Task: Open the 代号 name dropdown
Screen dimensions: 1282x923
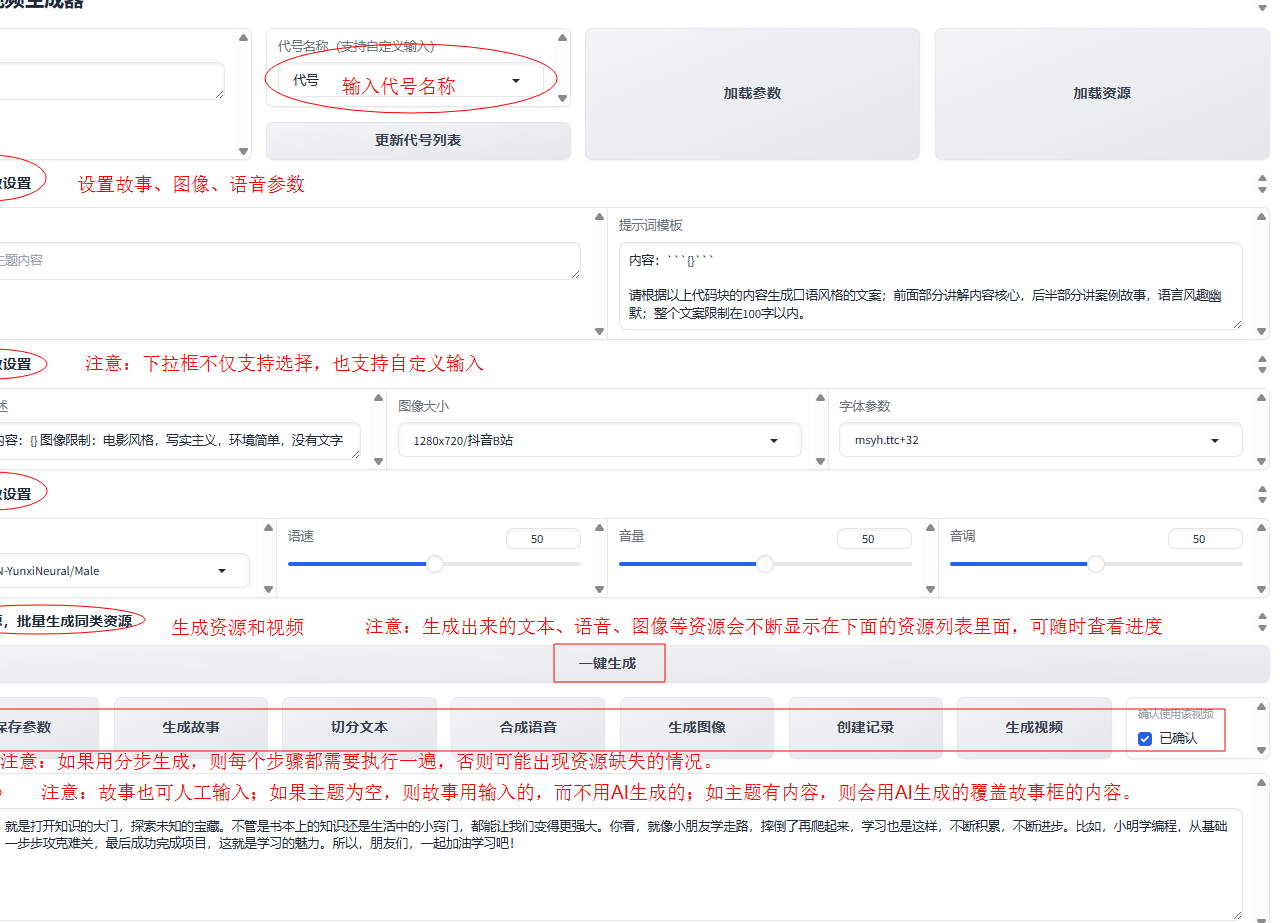Action: coord(410,81)
